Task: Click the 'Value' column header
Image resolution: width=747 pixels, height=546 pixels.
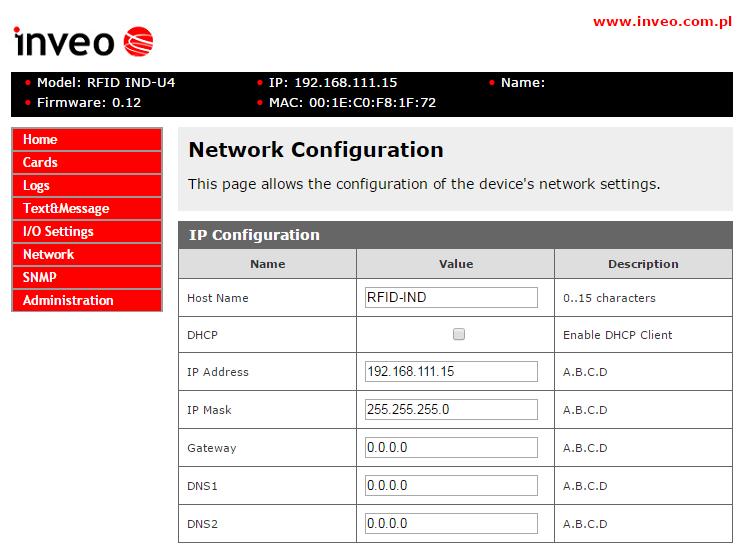Action: point(456,264)
